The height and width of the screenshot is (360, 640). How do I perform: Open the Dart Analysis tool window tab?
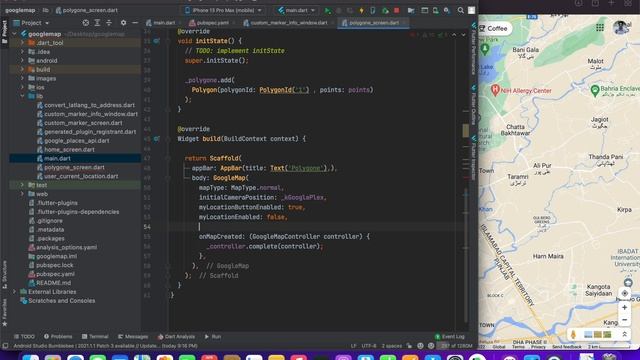tap(176, 337)
